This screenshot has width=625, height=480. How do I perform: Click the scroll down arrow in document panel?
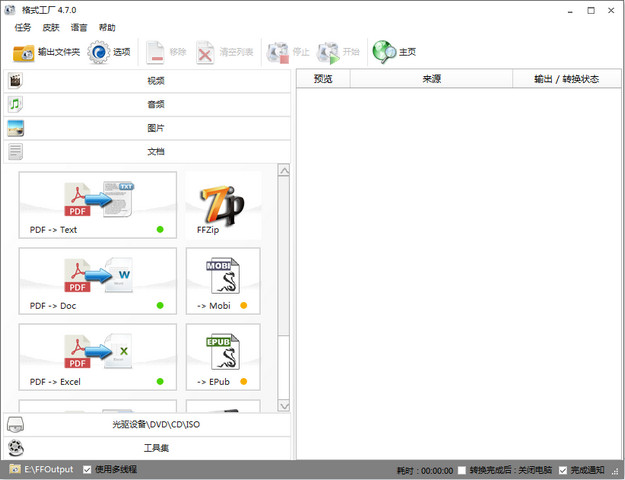click(284, 406)
